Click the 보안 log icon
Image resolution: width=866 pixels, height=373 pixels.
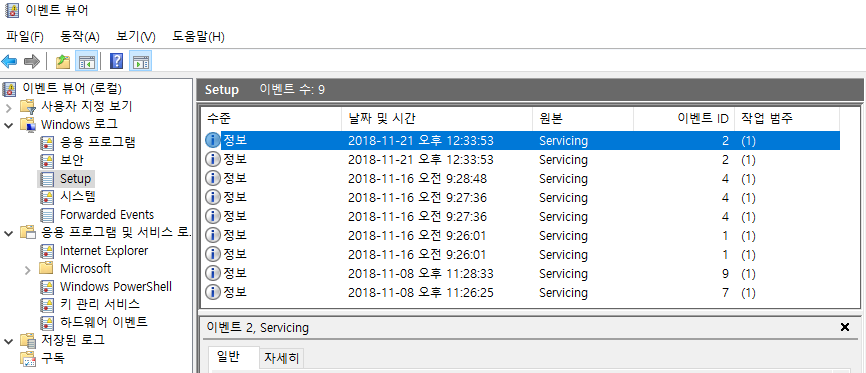47,161
